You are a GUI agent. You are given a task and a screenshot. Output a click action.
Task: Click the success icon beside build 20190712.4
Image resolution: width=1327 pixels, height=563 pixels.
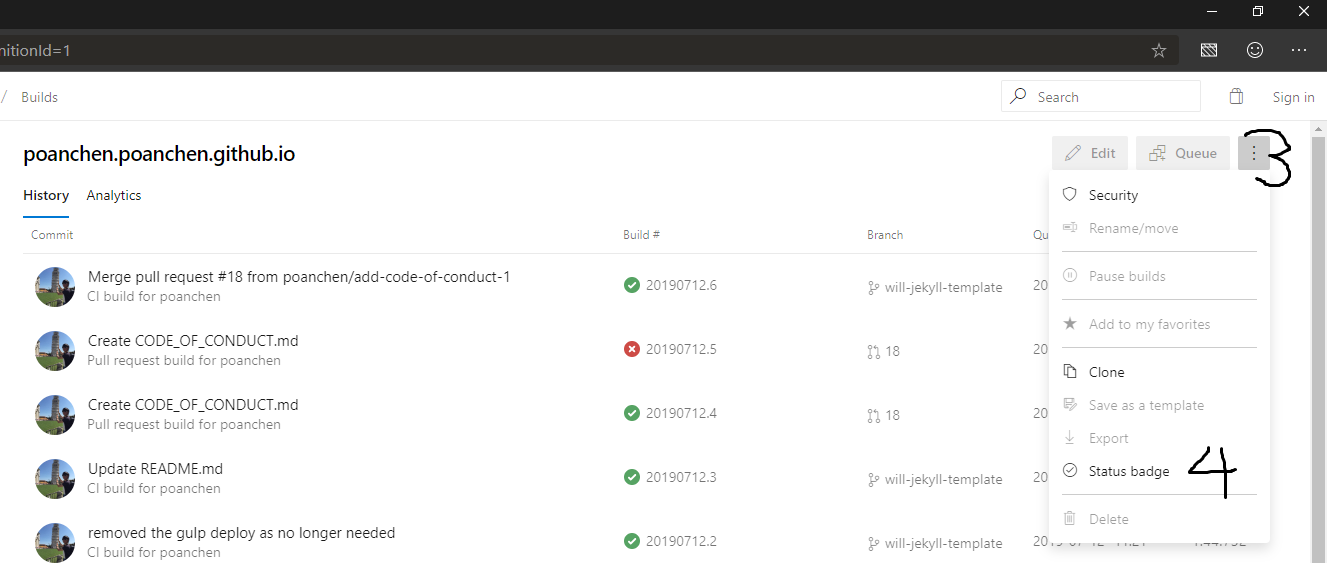point(632,413)
